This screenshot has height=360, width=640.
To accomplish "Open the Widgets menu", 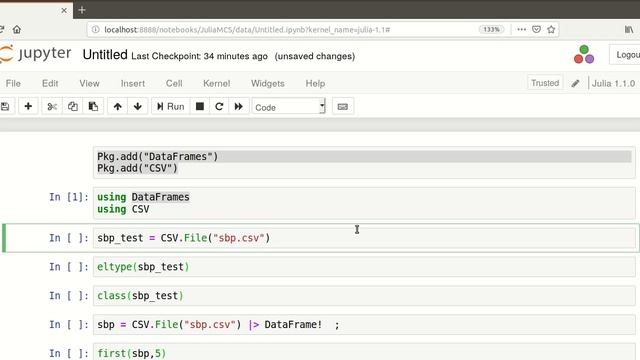I will (268, 83).
